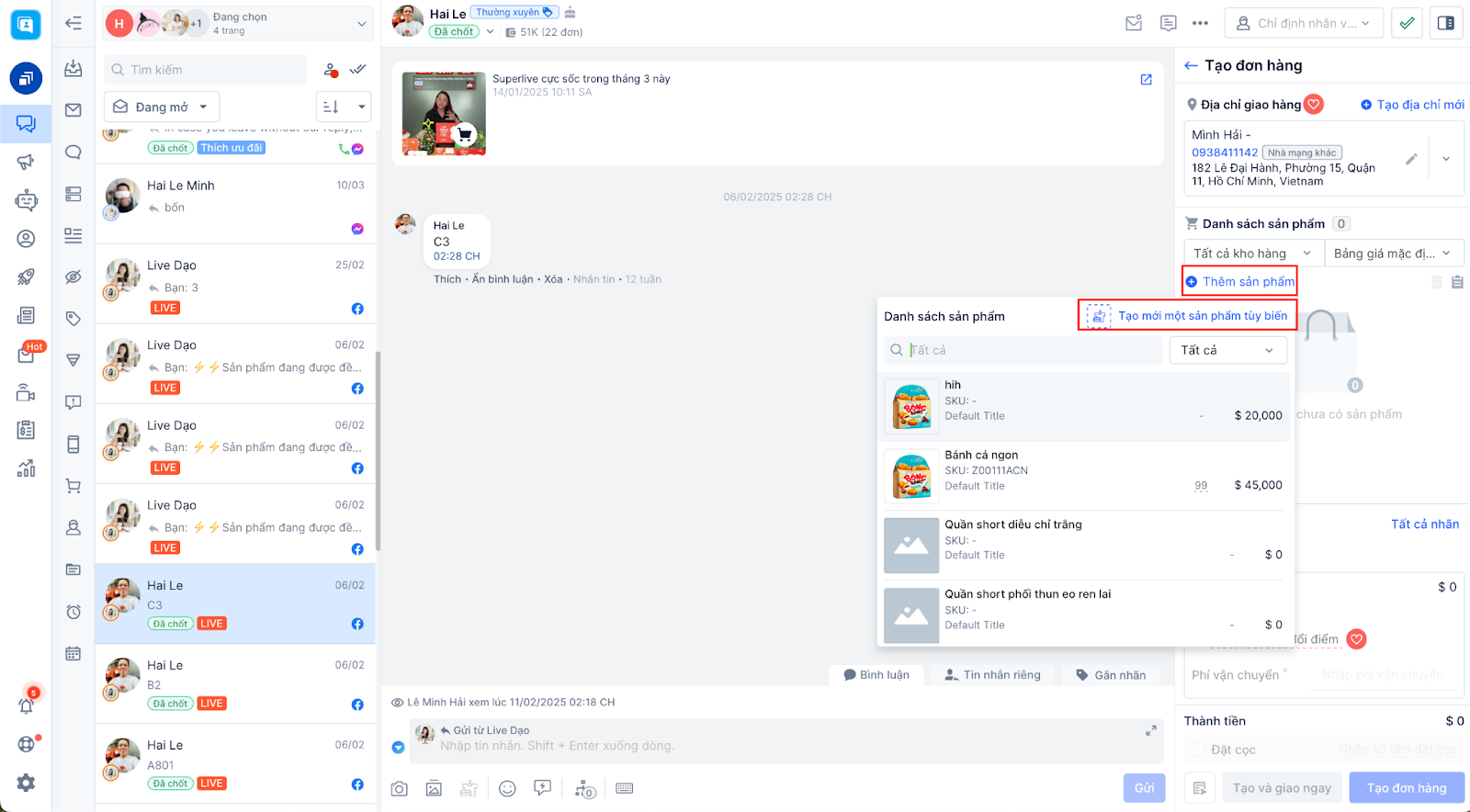The height and width of the screenshot is (812, 1470).
Task: Open the sort order dropdown in conversation list
Action: [344, 107]
